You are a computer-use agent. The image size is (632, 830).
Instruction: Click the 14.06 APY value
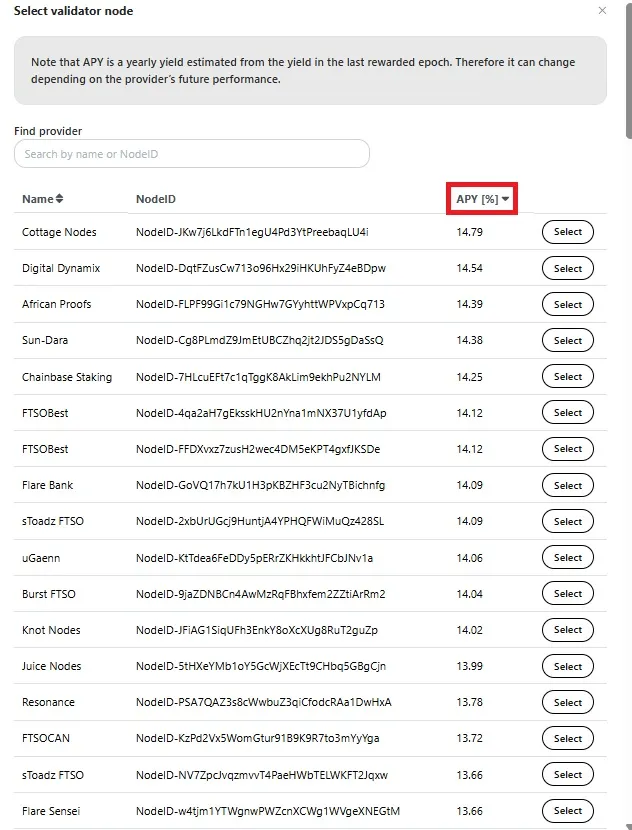tap(470, 558)
